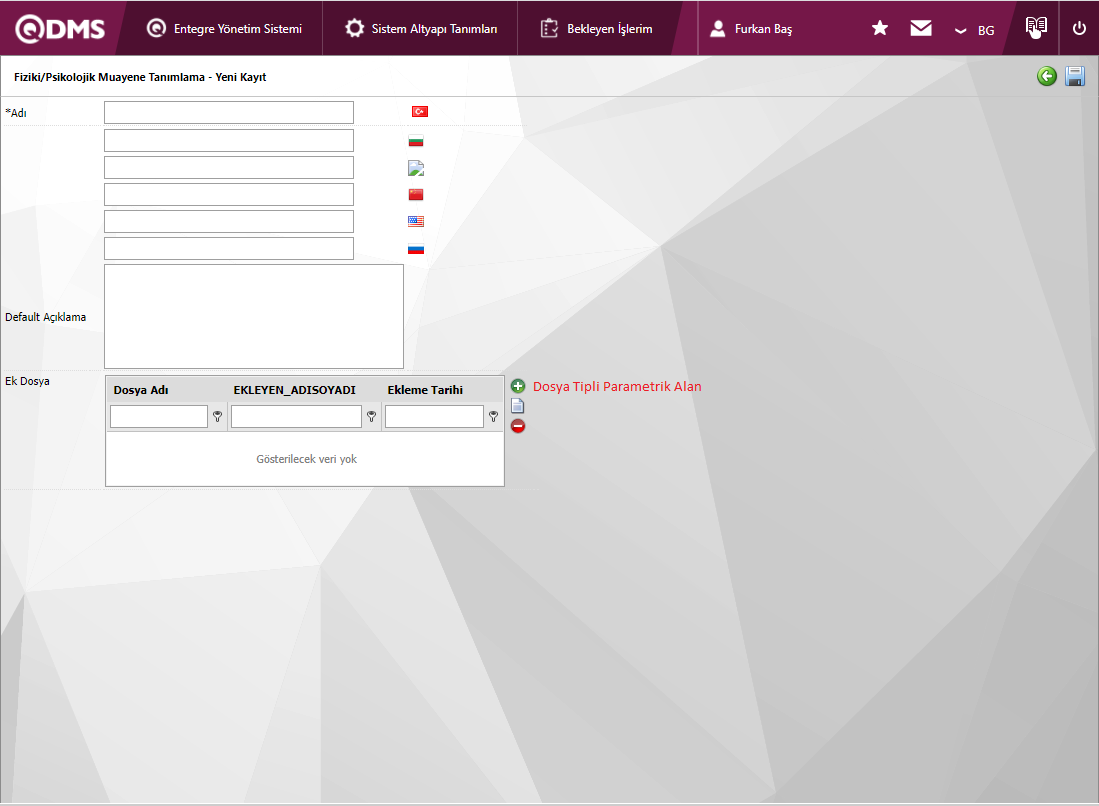Open Entegre Yönetim Sistemi menu
The width and height of the screenshot is (1099, 806).
click(x=224, y=29)
